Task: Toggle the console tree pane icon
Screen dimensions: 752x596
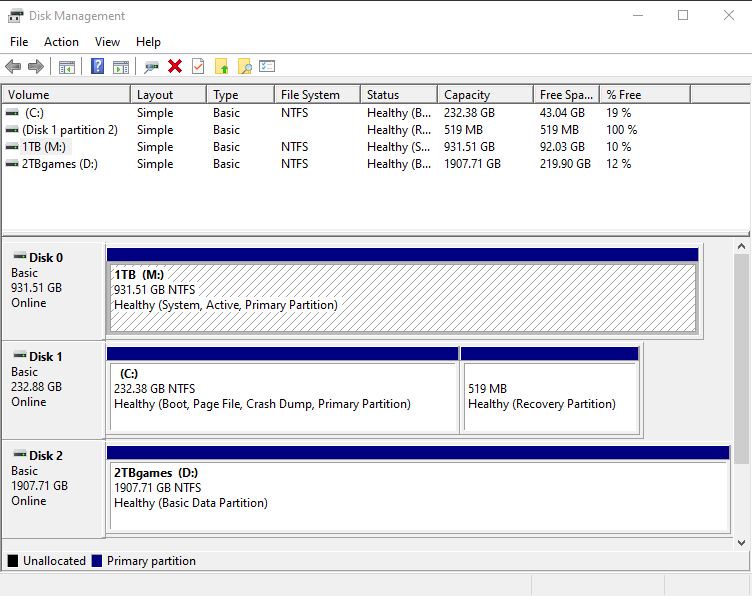Action: tap(67, 66)
